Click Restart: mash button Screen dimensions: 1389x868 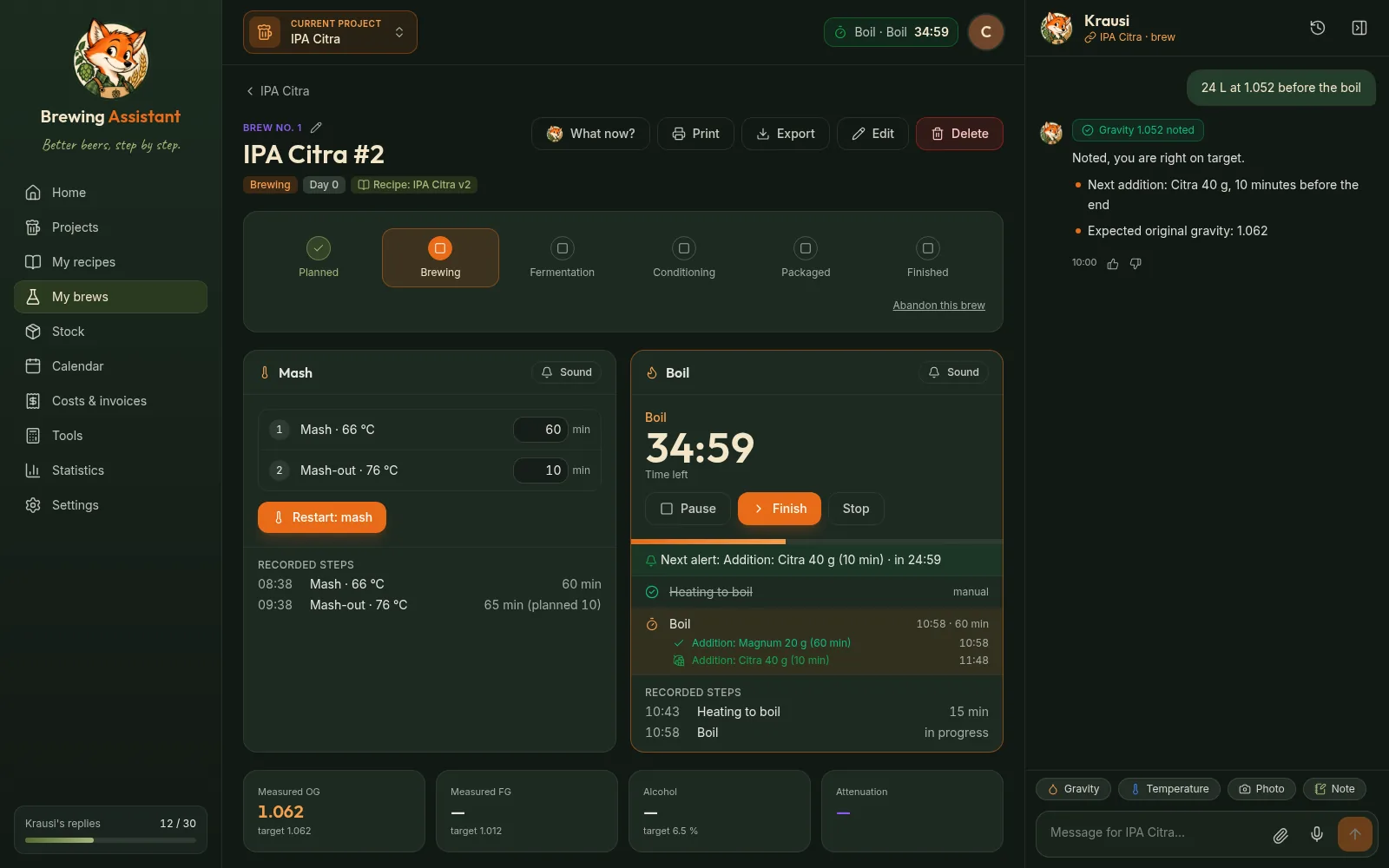322,517
